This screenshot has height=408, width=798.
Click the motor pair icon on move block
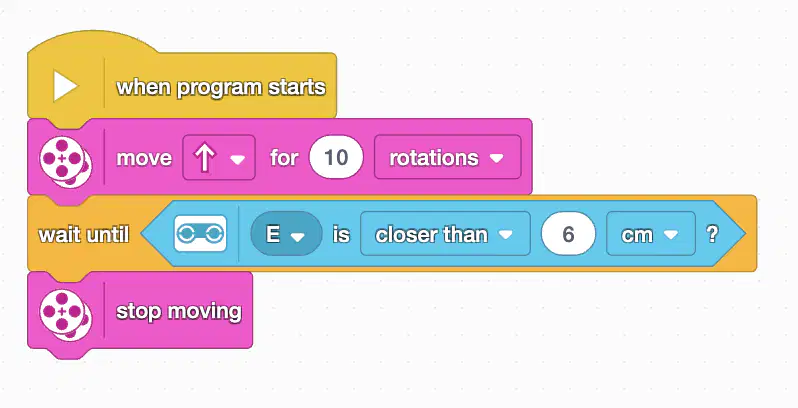[x=66, y=161]
